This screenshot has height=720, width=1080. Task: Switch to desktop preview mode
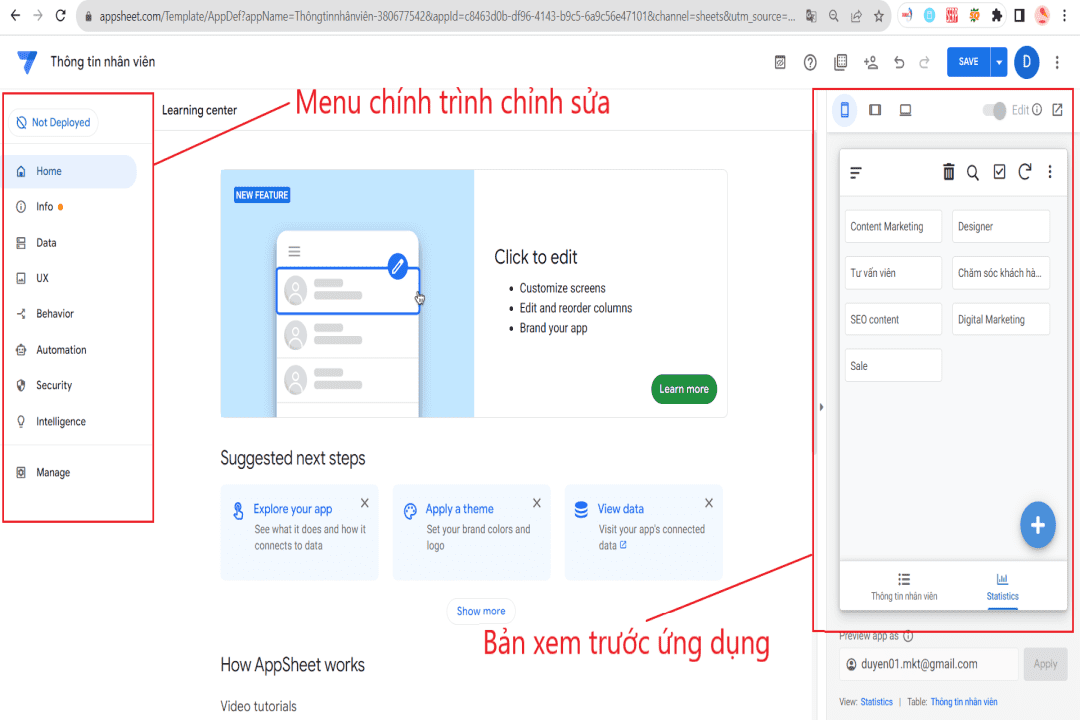(x=905, y=110)
